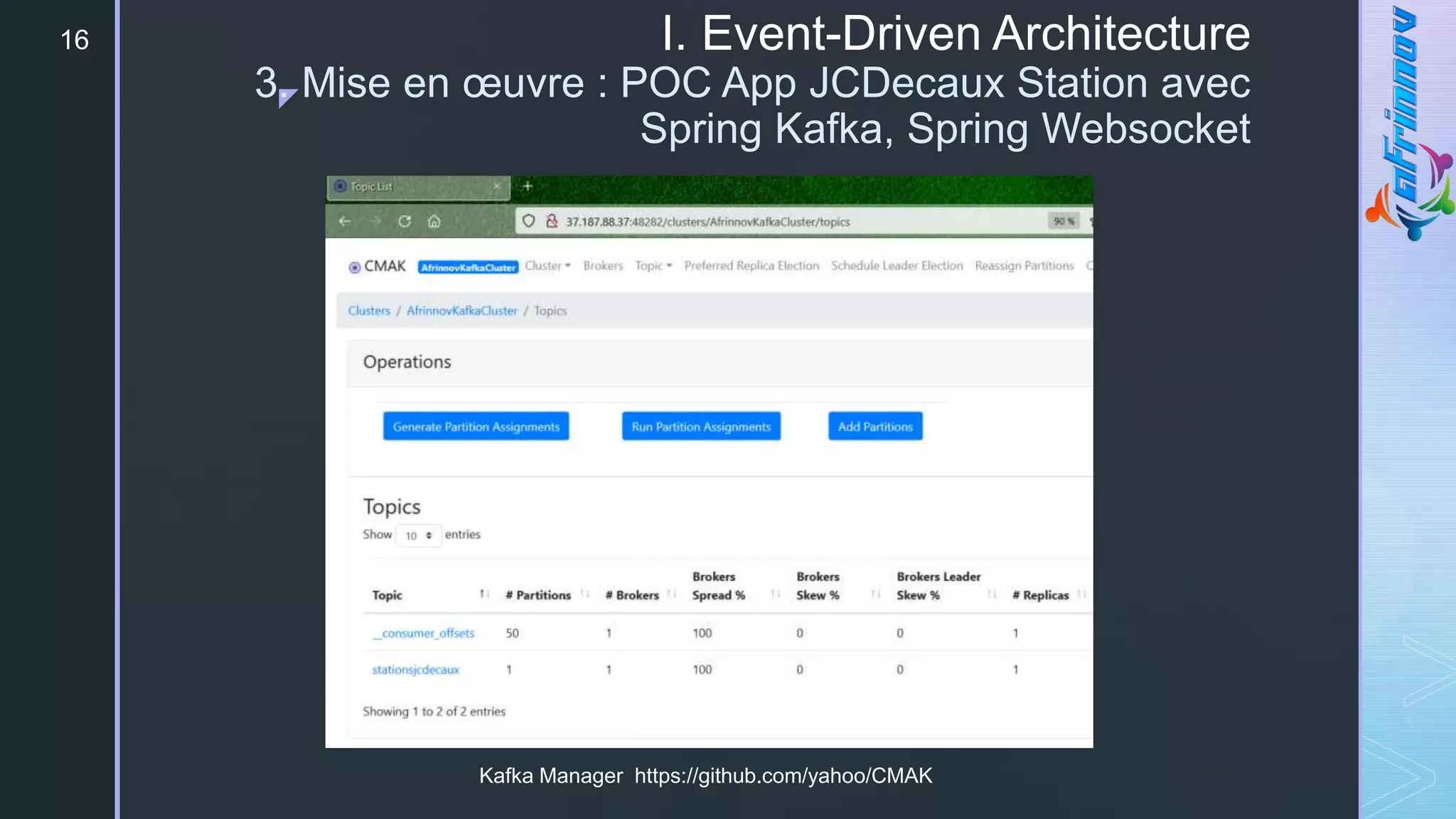The height and width of the screenshot is (819, 1456).
Task: Click the 90 % zoom indicator
Action: [x=1064, y=221]
